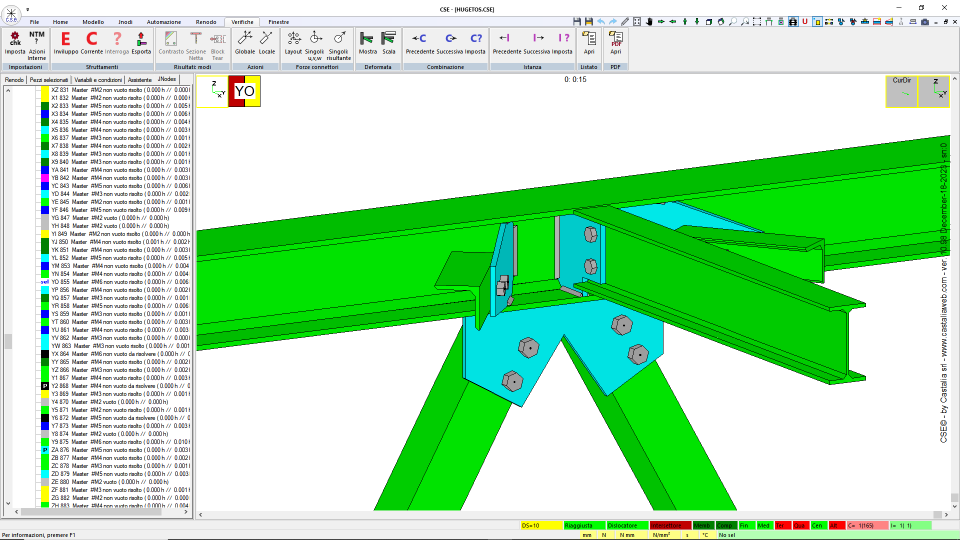Screen dimensions: 960x540
Task: Switch to the Jnodi ribbon tab
Action: pyautogui.click(x=125, y=22)
